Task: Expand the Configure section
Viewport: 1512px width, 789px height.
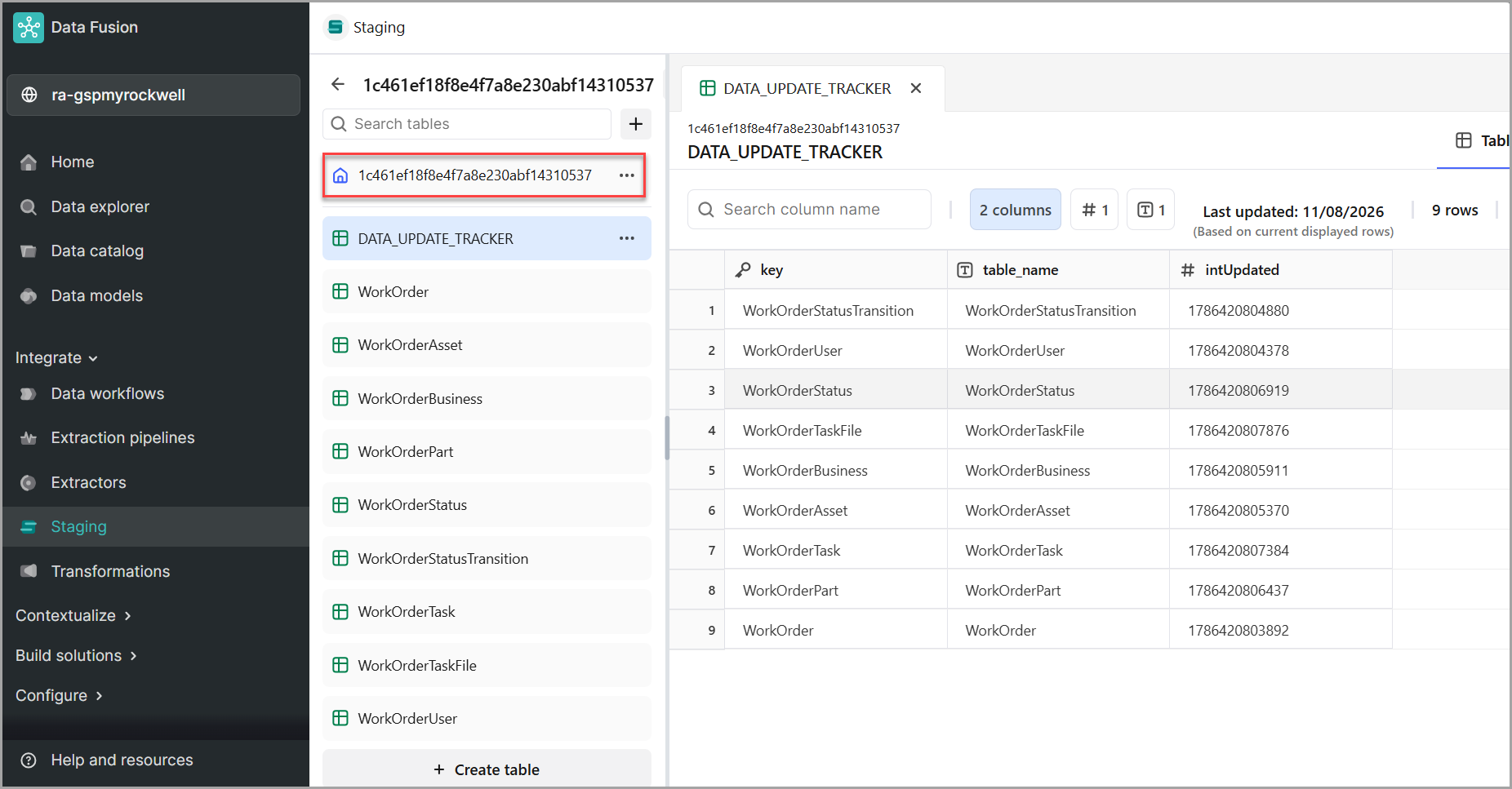Action: coord(60,696)
